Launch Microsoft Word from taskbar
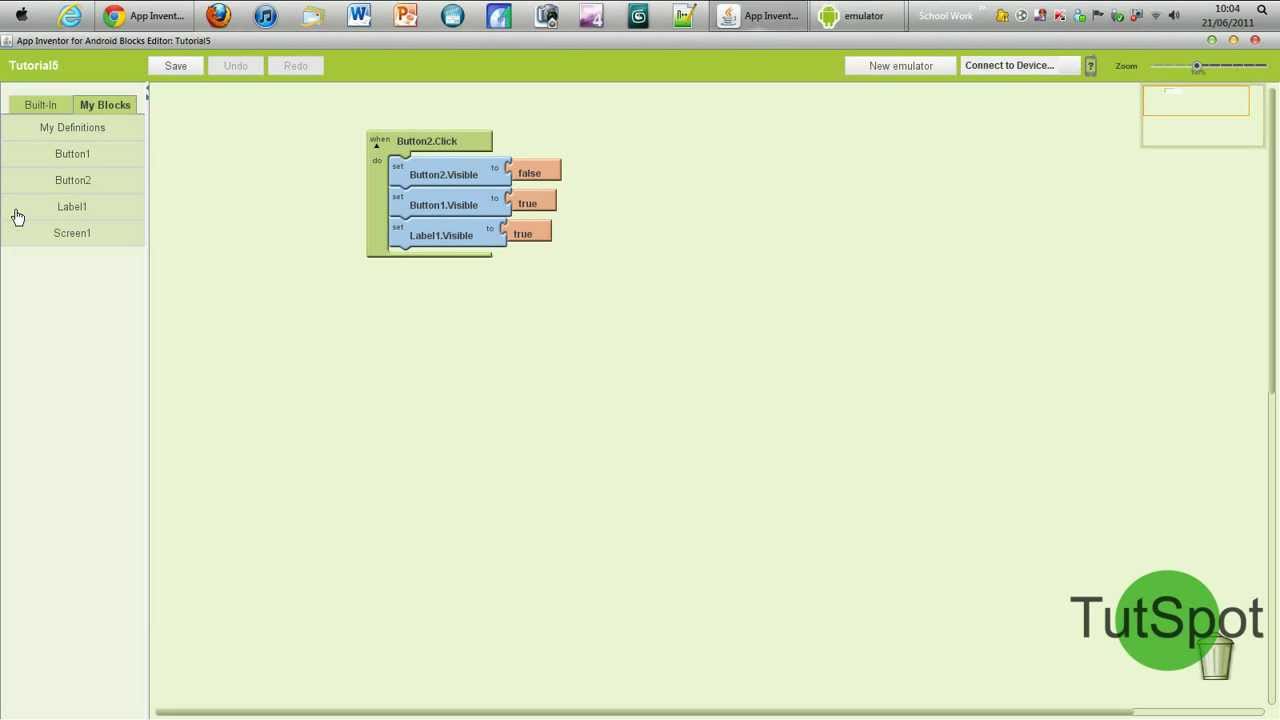The image size is (1280, 720). point(359,15)
